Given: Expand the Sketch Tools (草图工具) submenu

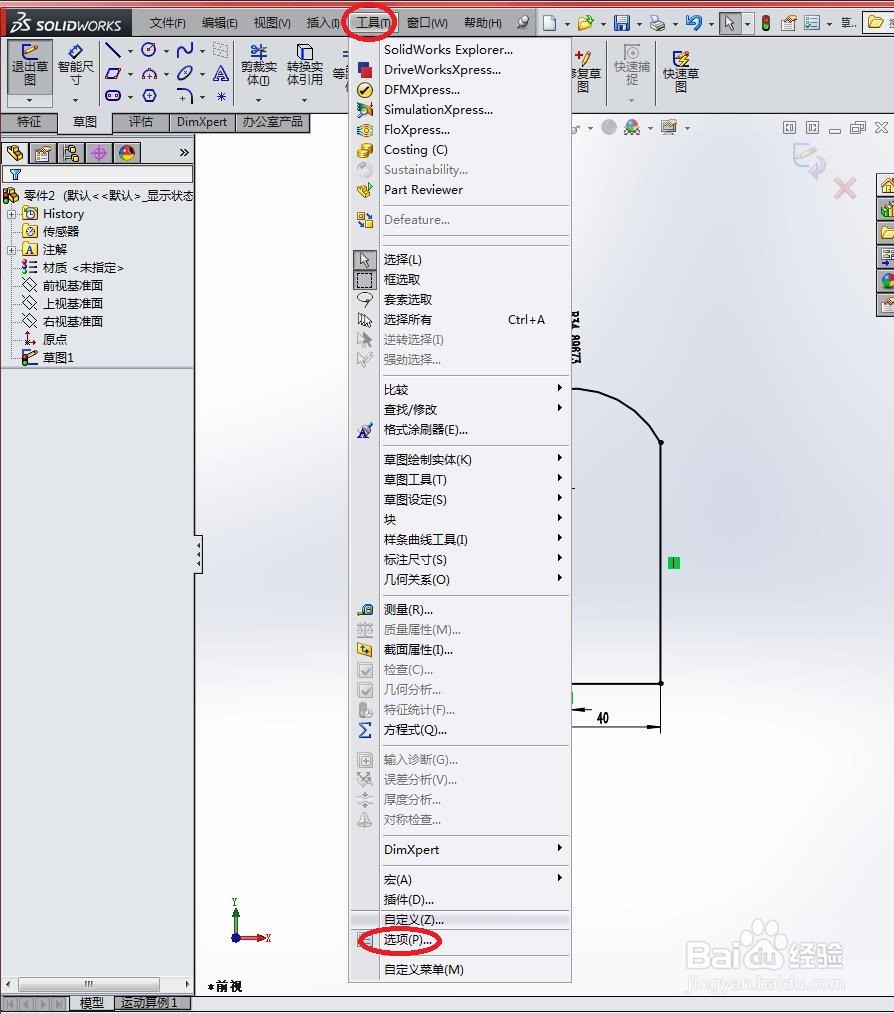Looking at the screenshot, I should point(461,479).
